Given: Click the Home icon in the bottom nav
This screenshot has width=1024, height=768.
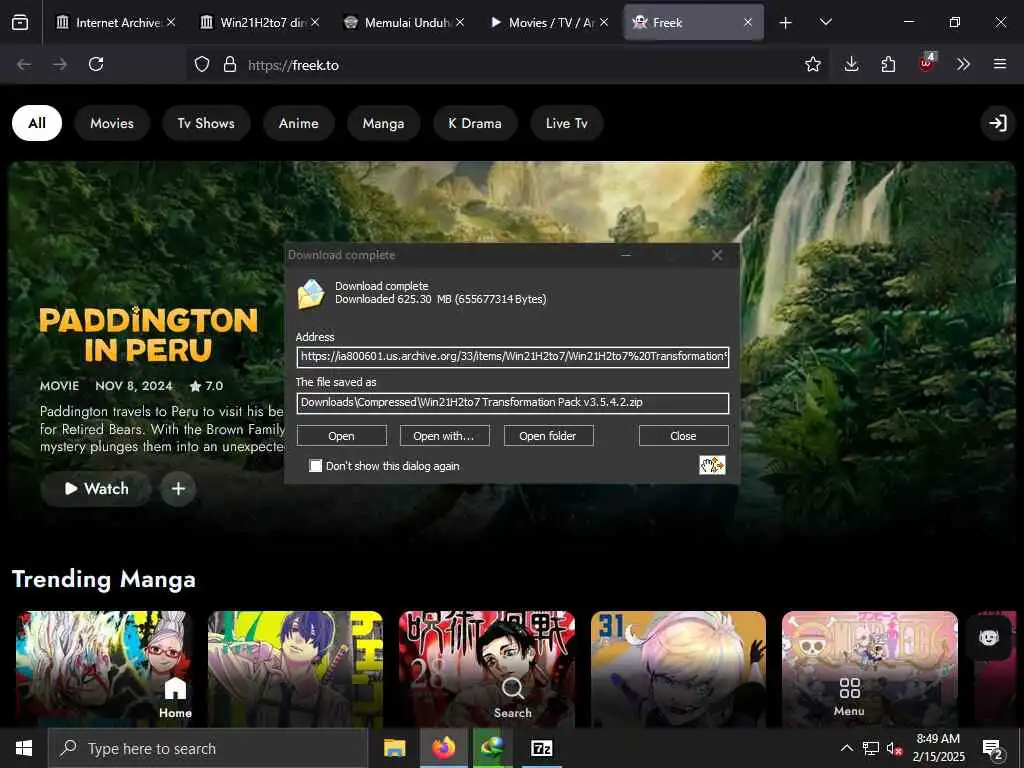Looking at the screenshot, I should pos(175,697).
